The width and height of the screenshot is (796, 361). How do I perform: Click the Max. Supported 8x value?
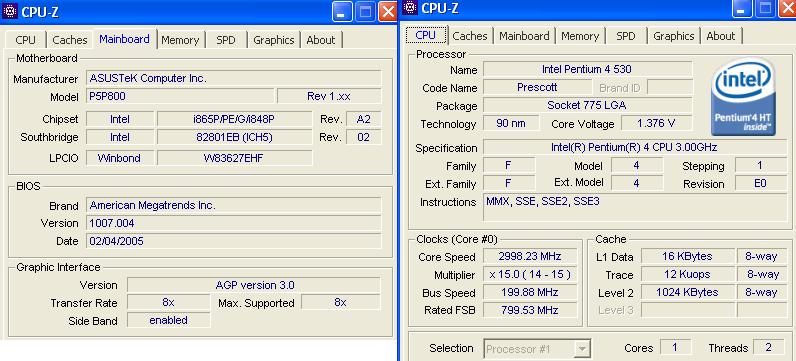pyautogui.click(x=341, y=303)
